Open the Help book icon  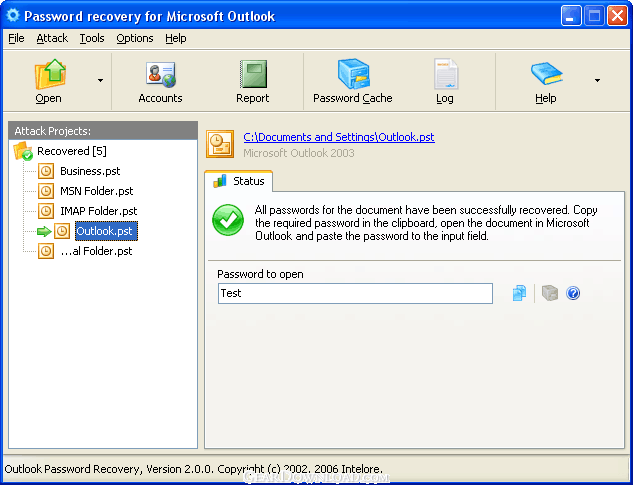(547, 74)
